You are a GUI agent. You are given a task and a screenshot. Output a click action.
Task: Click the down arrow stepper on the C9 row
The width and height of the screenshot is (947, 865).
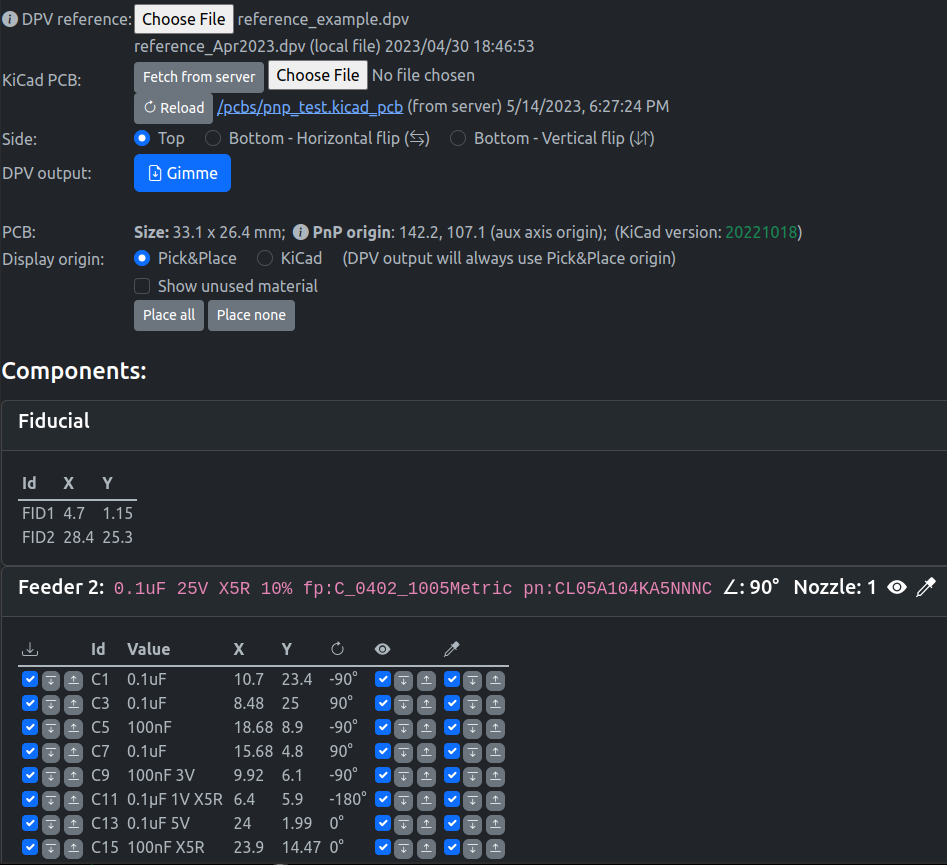click(x=50, y=776)
